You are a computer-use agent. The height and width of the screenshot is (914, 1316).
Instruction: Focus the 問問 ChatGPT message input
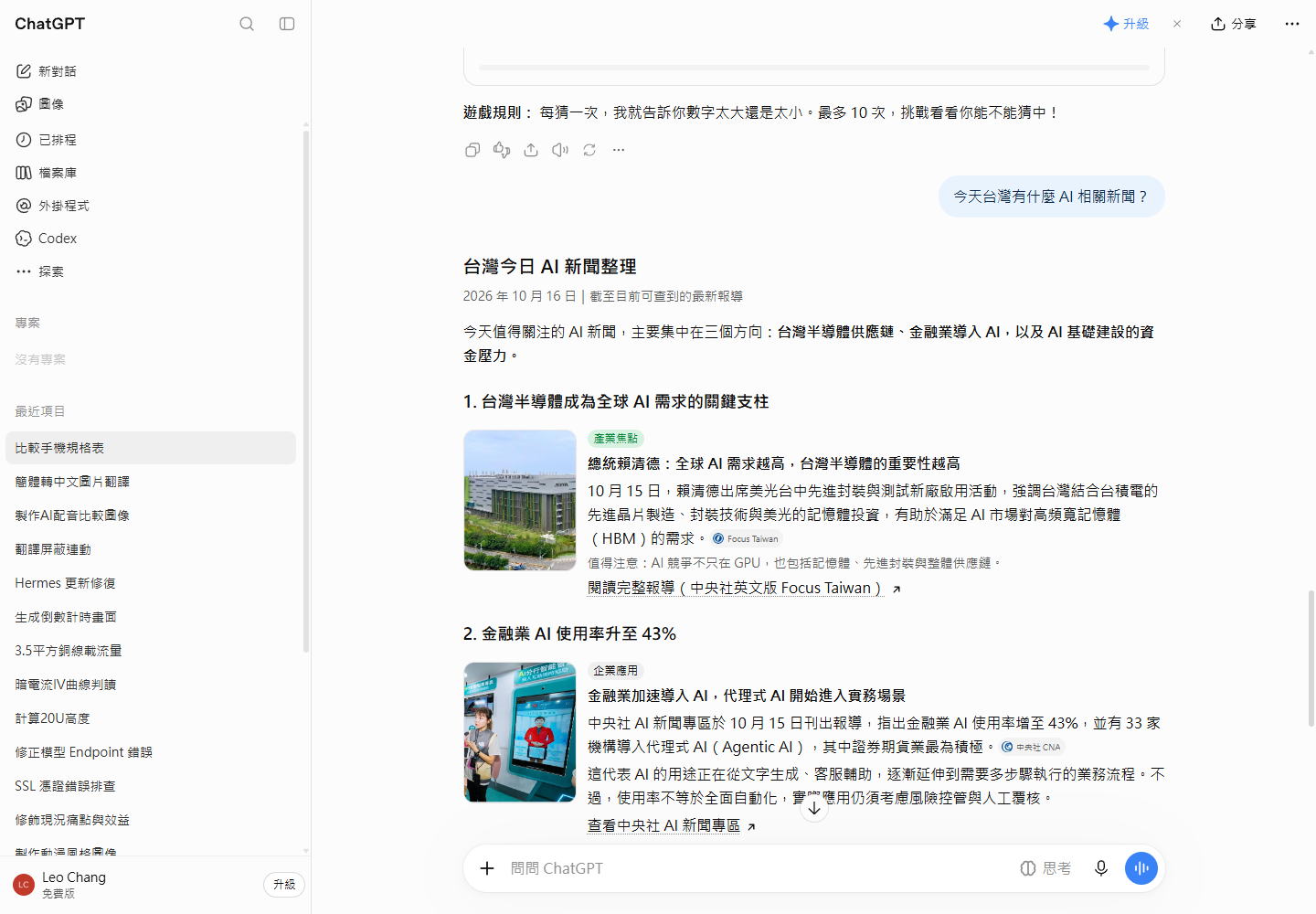759,868
